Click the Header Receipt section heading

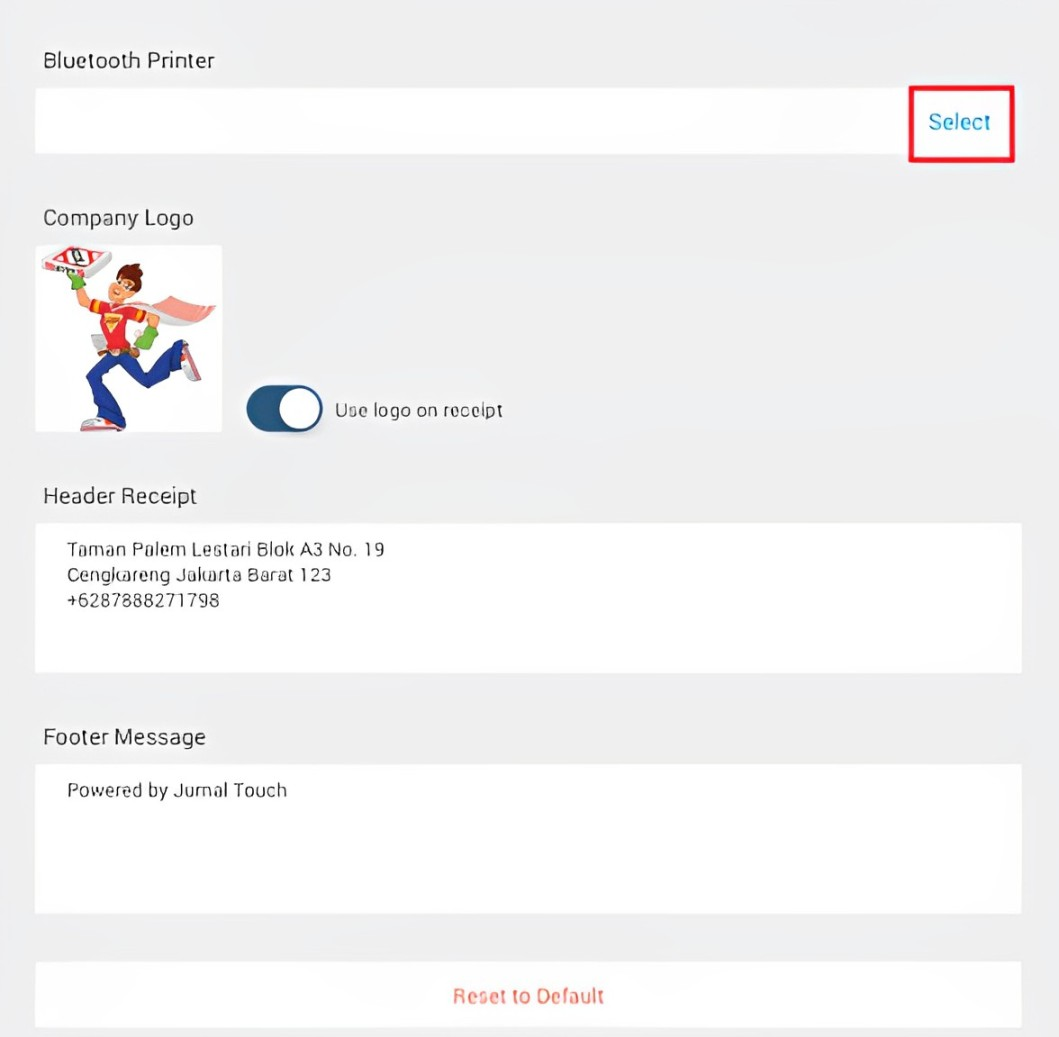pos(120,496)
